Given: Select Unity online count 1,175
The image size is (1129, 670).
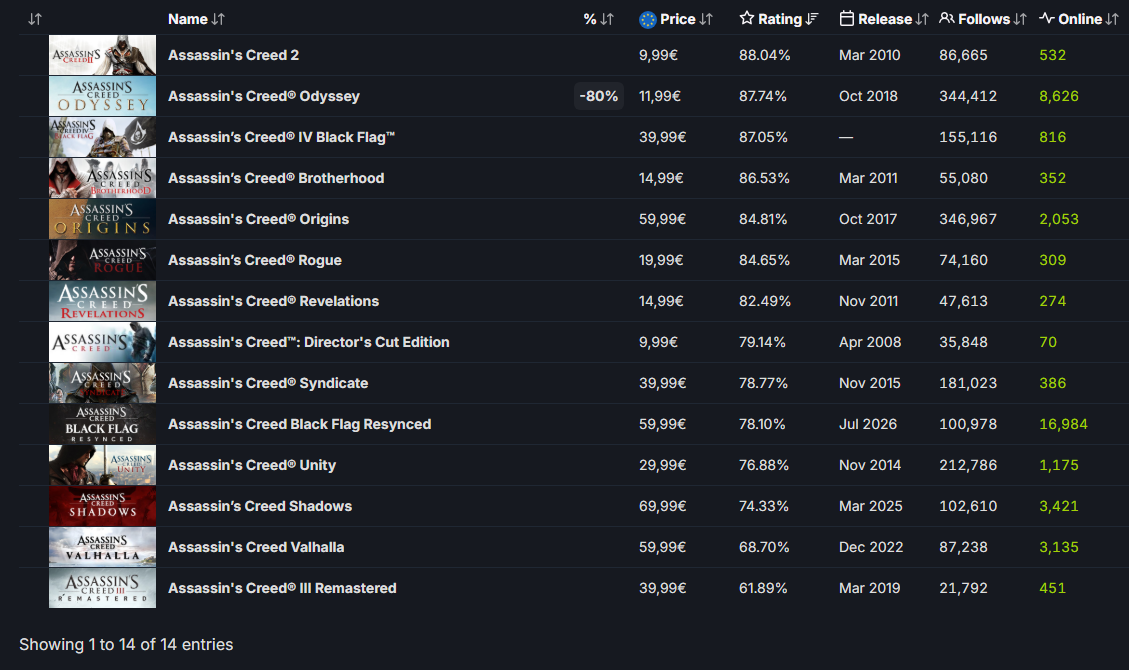Looking at the screenshot, I should coord(1059,466).
